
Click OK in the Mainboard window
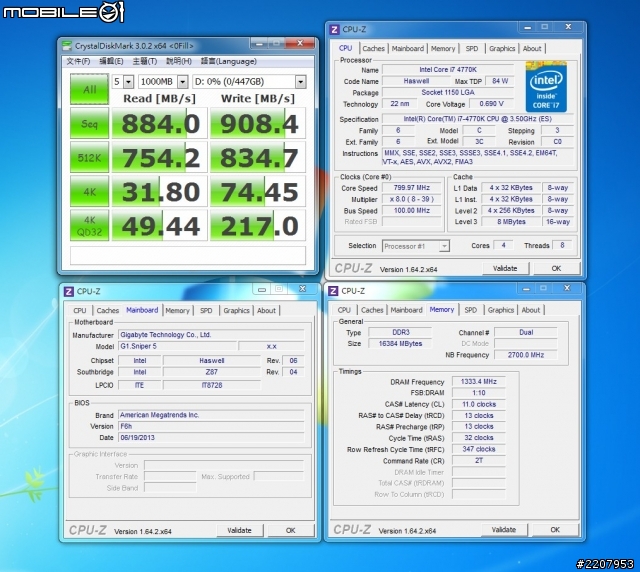[x=291, y=531]
